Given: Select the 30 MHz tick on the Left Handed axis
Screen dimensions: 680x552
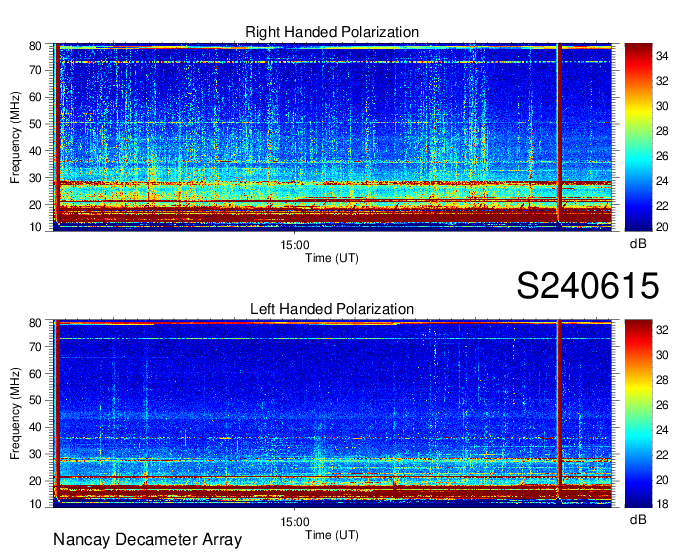Looking at the screenshot, I should click(x=36, y=454).
